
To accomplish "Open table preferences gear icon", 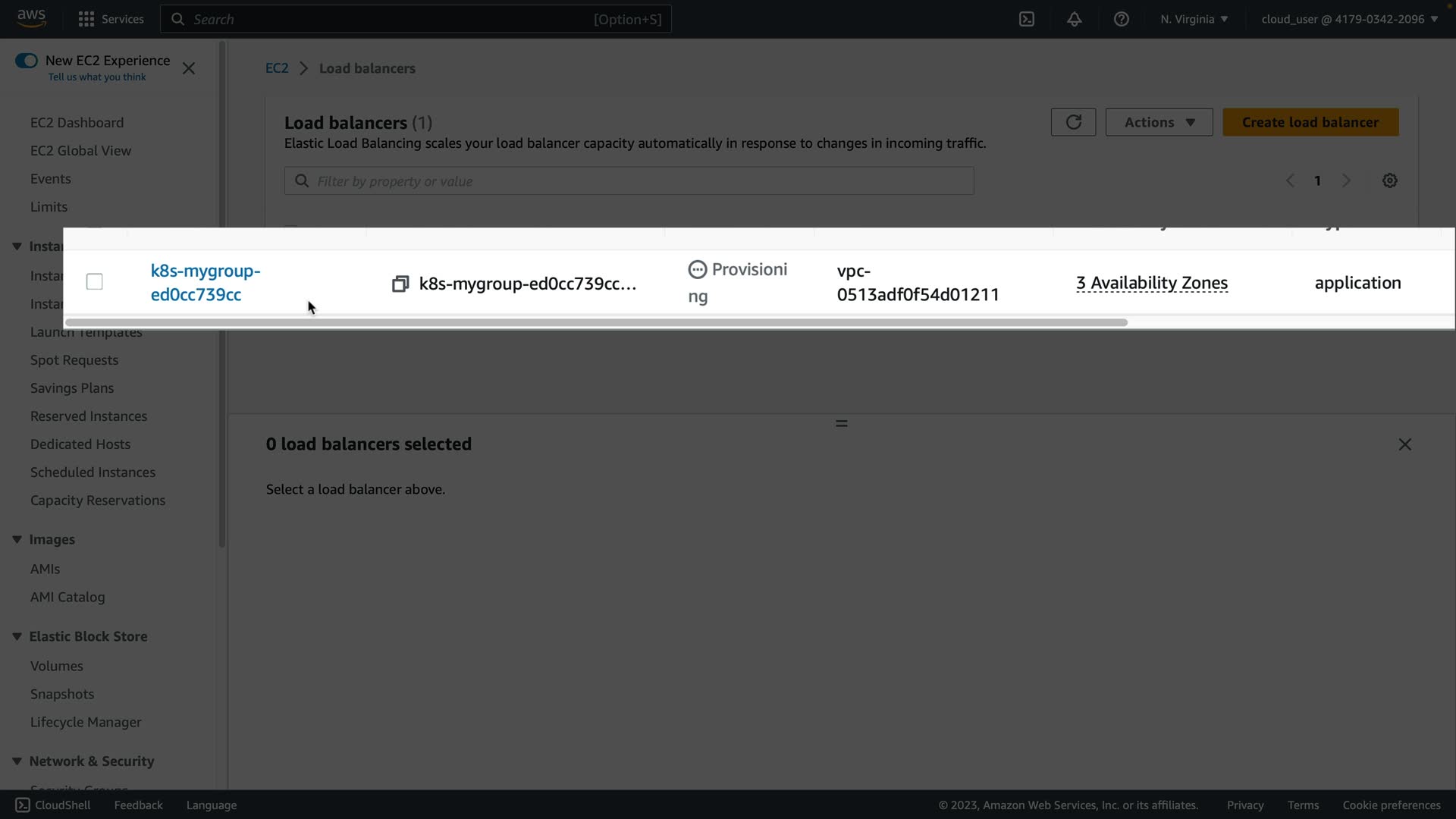I will click(1389, 180).
